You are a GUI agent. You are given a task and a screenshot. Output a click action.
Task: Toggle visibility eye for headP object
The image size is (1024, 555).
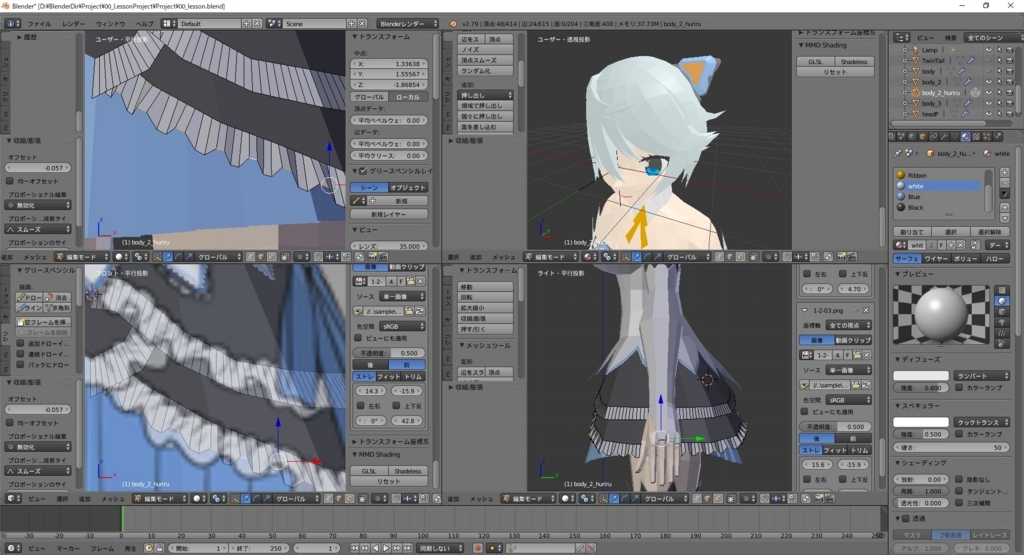988,114
